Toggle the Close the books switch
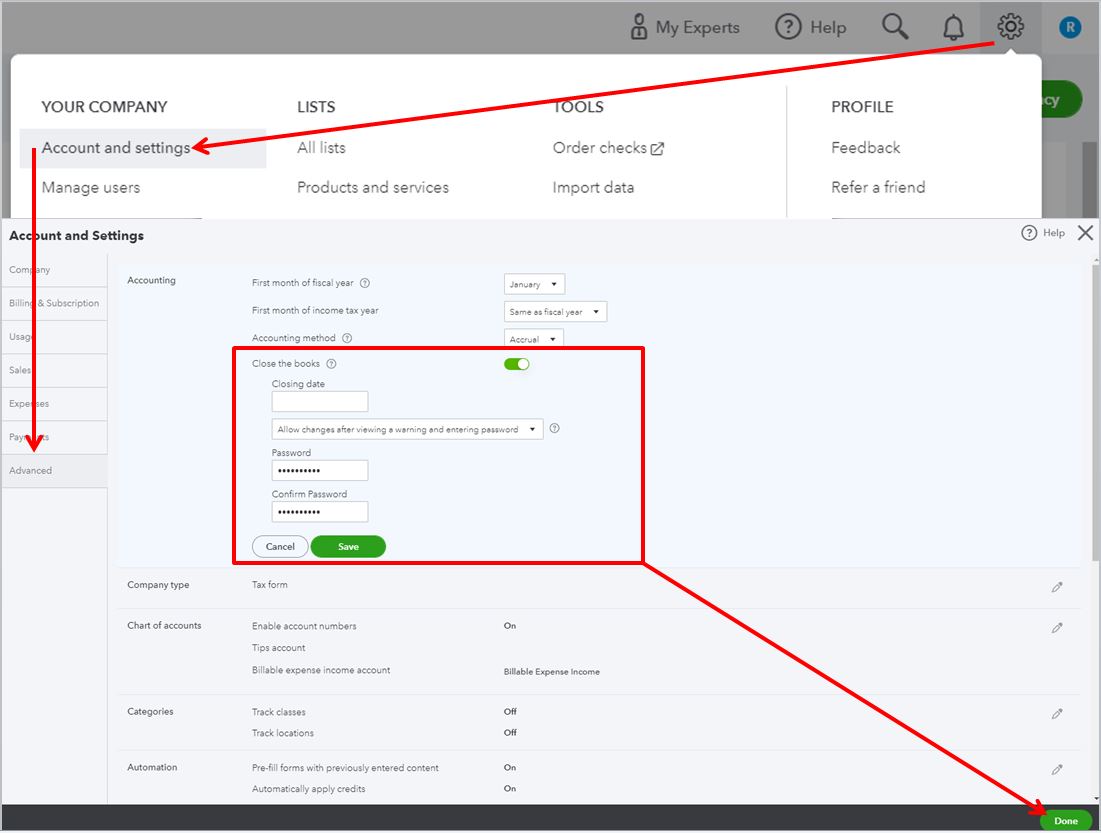 (516, 364)
